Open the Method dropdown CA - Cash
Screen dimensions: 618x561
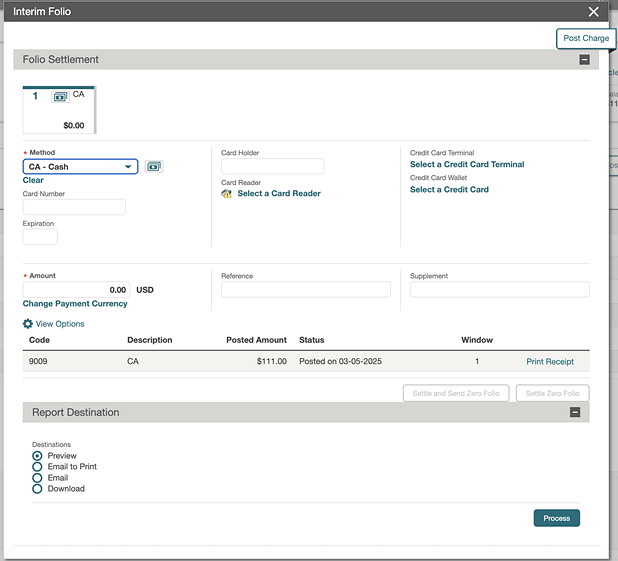click(80, 167)
